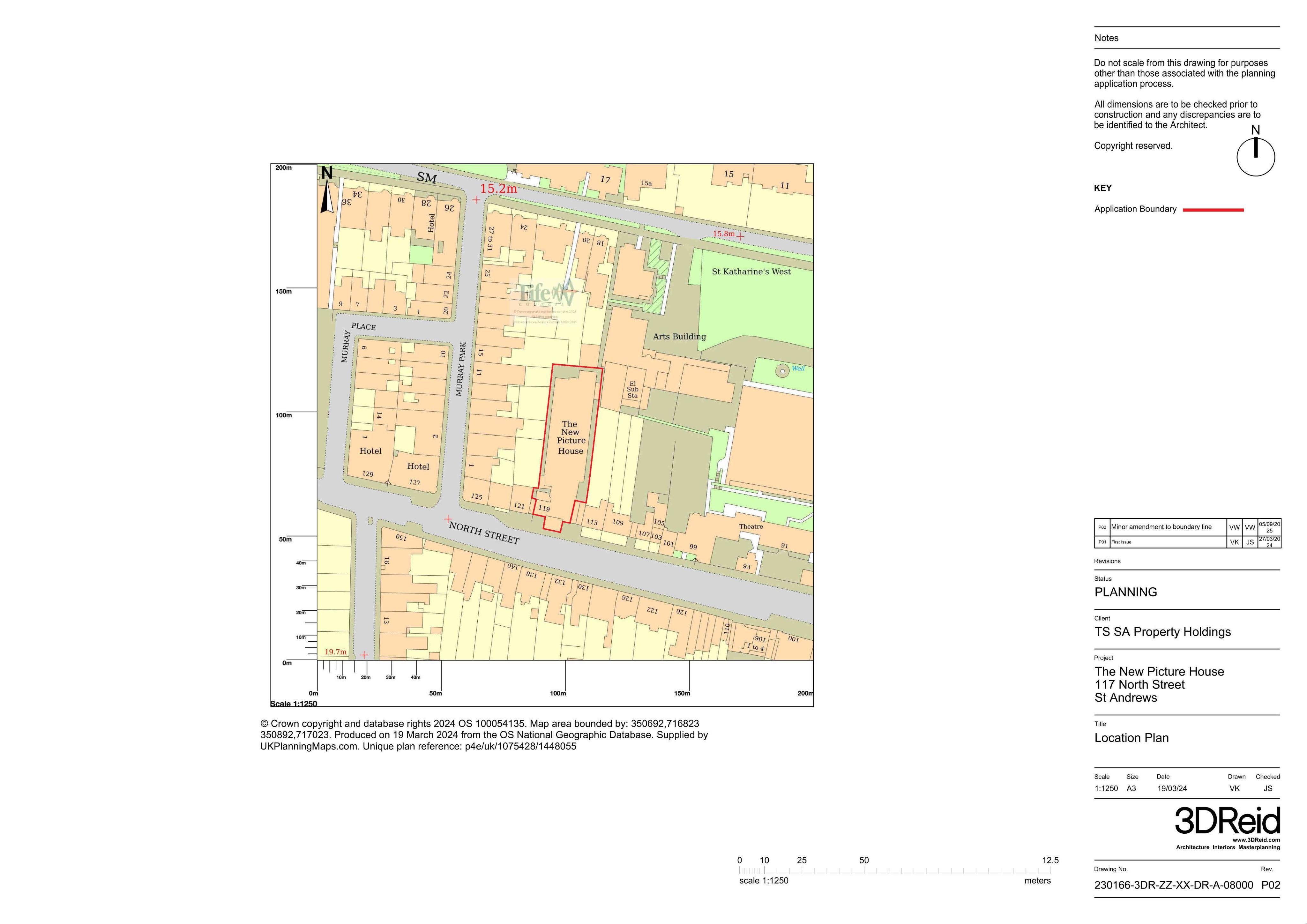Click the 'PLANNING' status text

tap(1125, 592)
